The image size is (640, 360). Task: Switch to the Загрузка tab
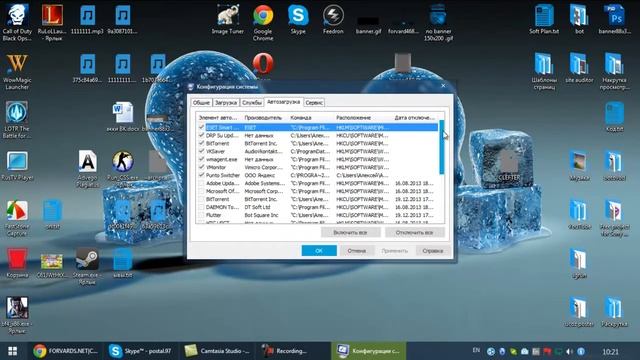pos(226,103)
